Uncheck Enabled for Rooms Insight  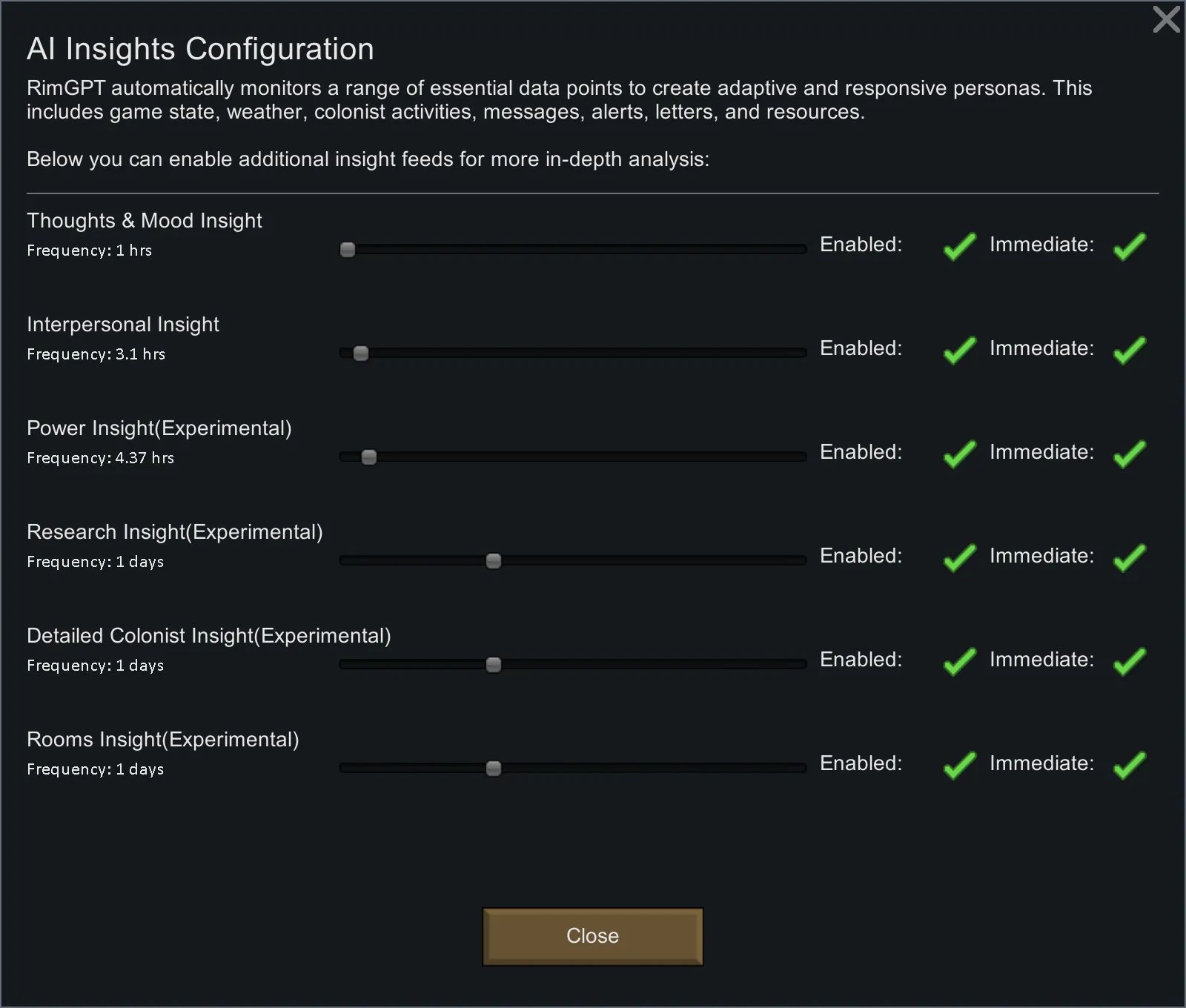pos(959,765)
